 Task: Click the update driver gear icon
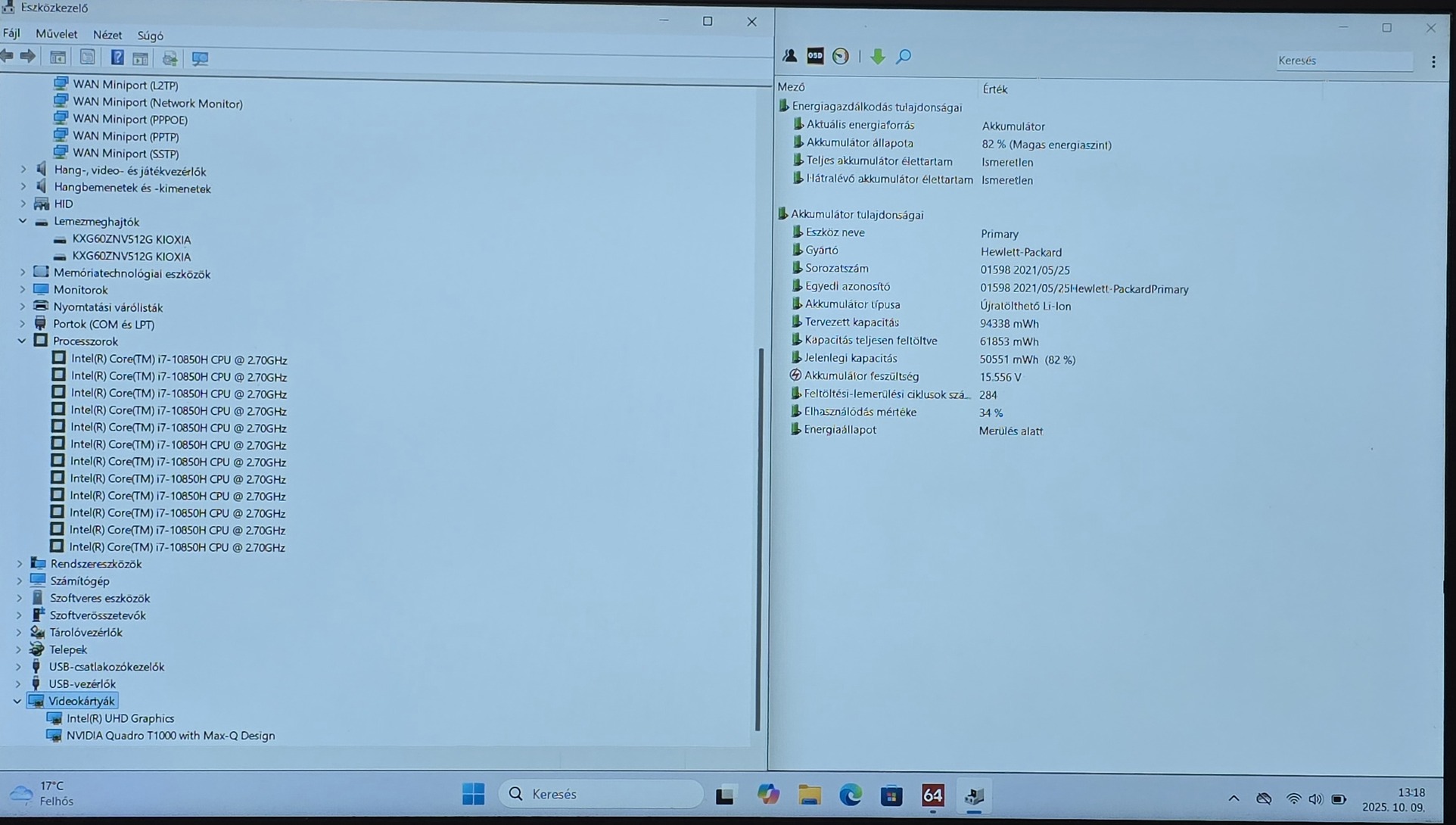pyautogui.click(x=170, y=58)
